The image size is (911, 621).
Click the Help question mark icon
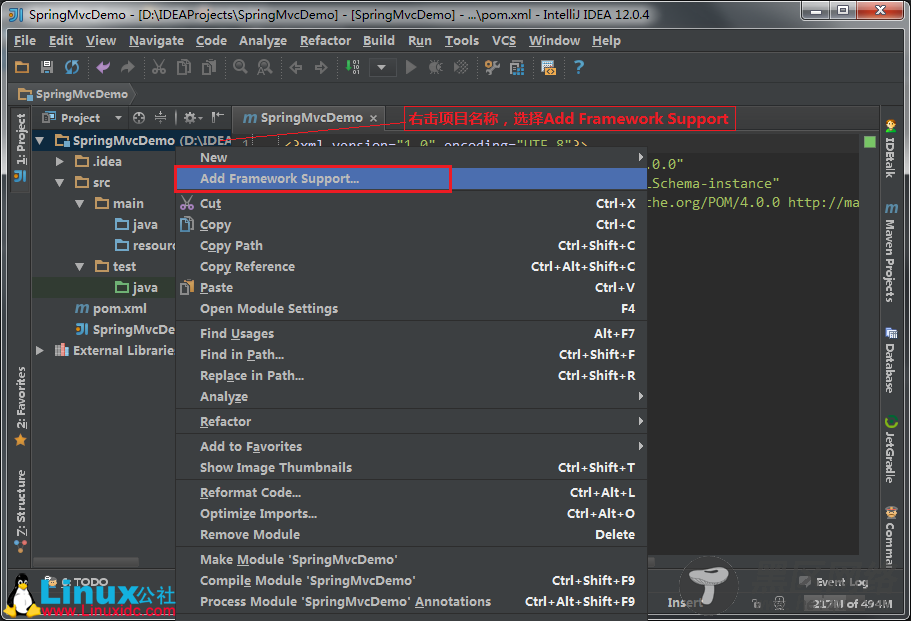[579, 67]
